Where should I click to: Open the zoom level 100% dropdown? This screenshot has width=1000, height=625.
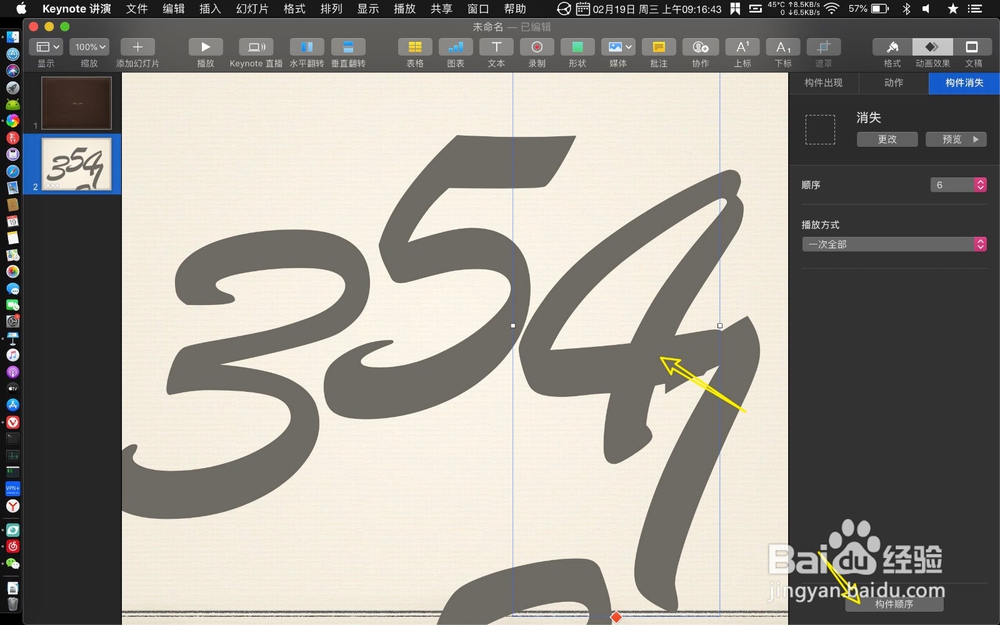[89, 46]
